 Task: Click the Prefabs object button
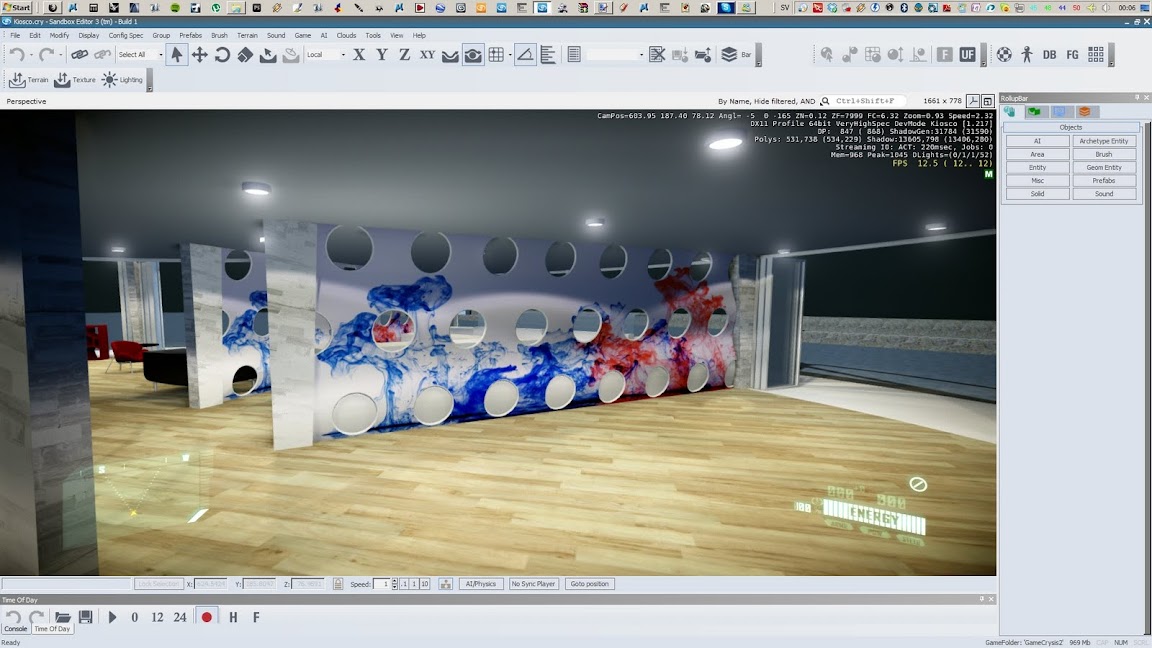(x=1104, y=181)
